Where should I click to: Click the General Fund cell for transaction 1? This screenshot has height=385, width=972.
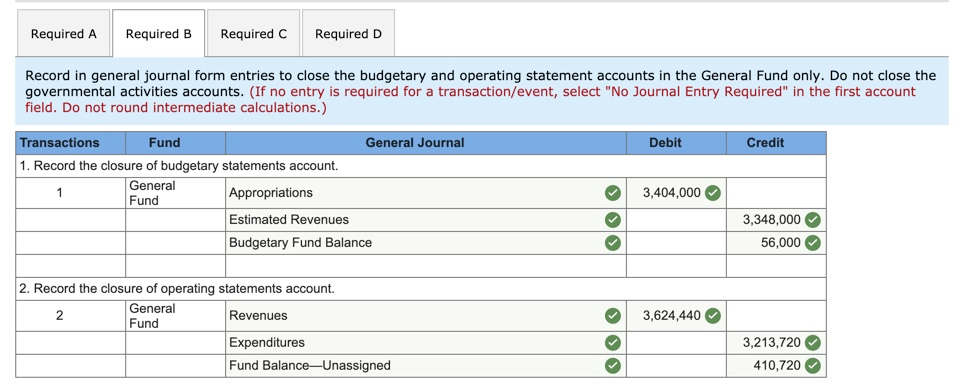click(x=175, y=193)
